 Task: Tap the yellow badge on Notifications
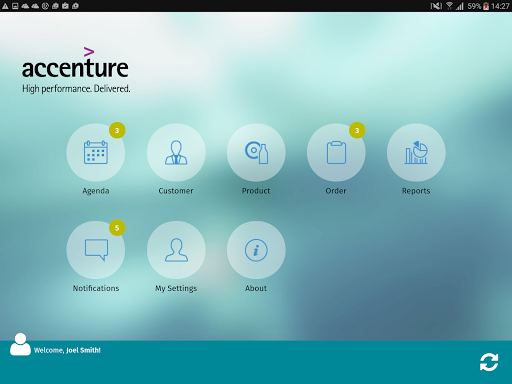pos(117,228)
